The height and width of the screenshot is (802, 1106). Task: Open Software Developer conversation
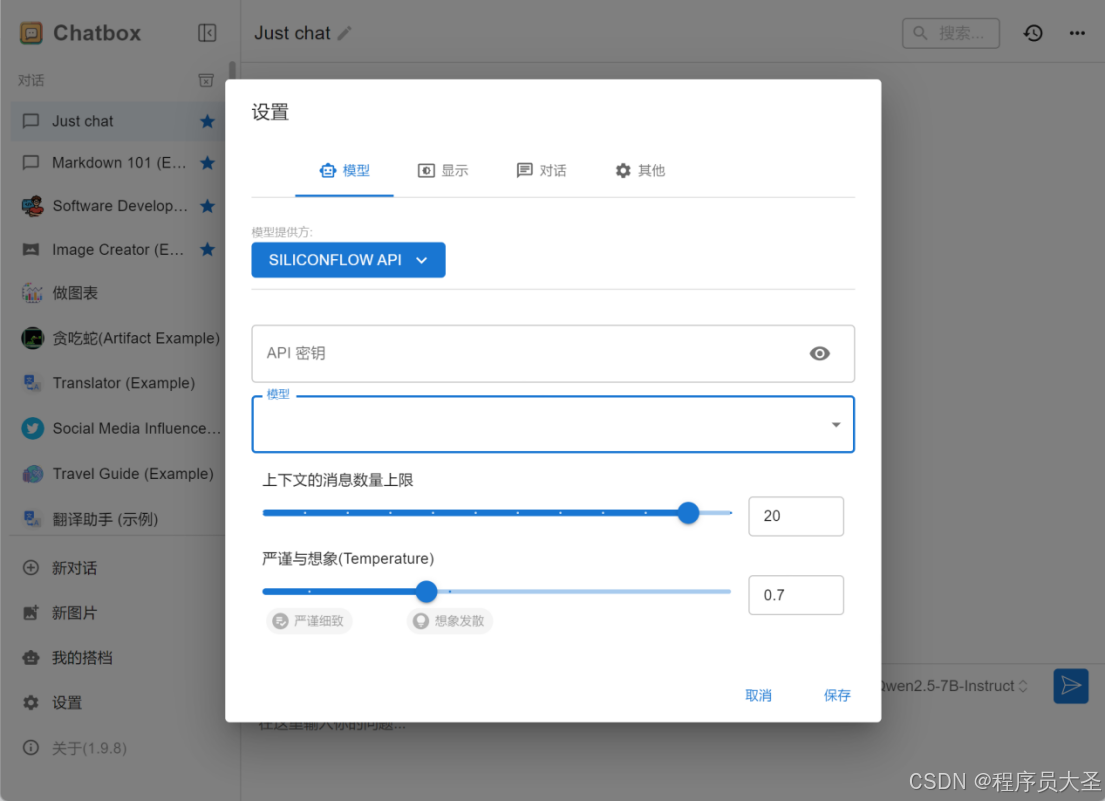point(118,206)
